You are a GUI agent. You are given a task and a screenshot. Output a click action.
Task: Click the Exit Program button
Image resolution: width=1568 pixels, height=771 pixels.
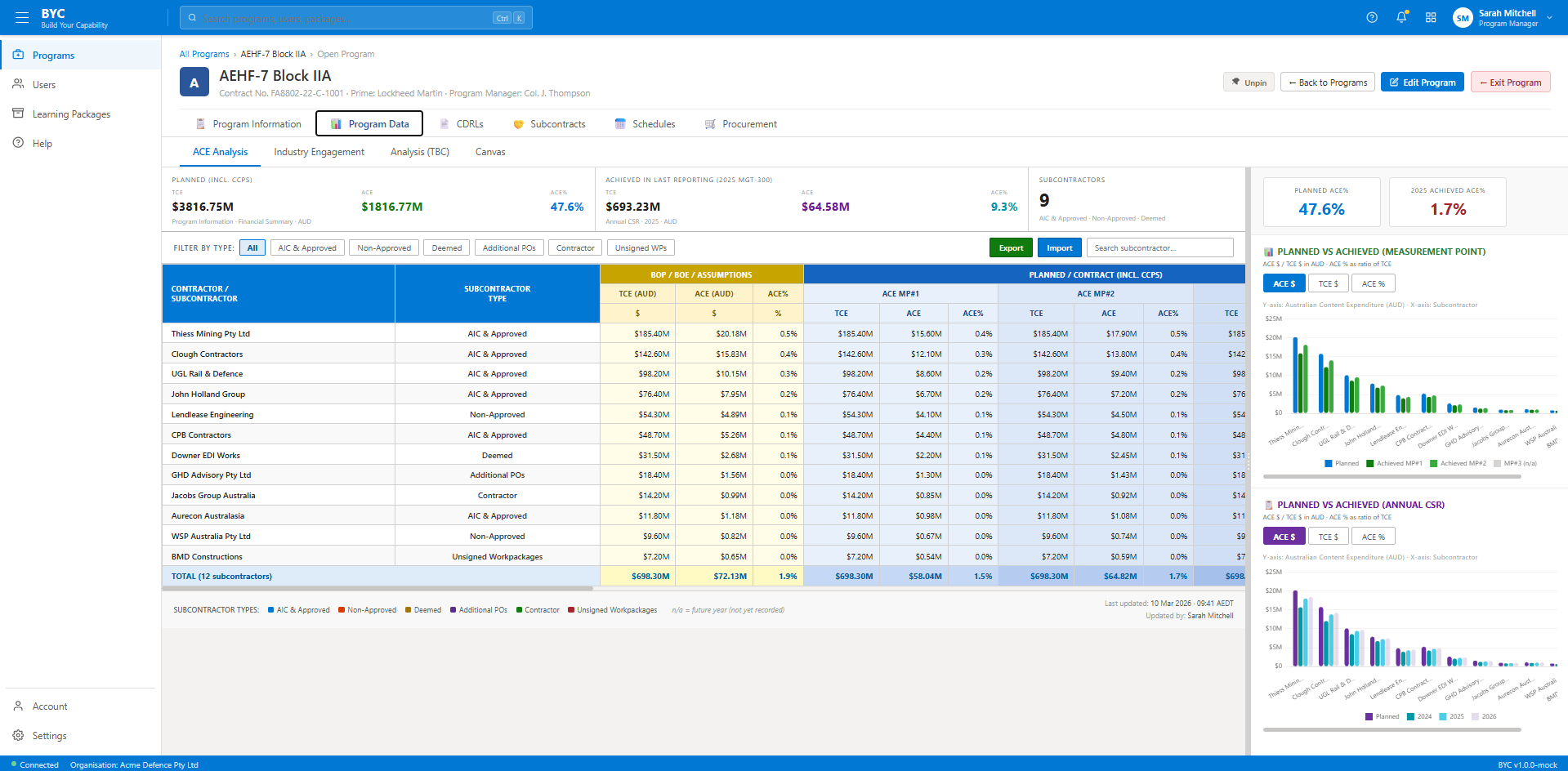pyautogui.click(x=1510, y=82)
